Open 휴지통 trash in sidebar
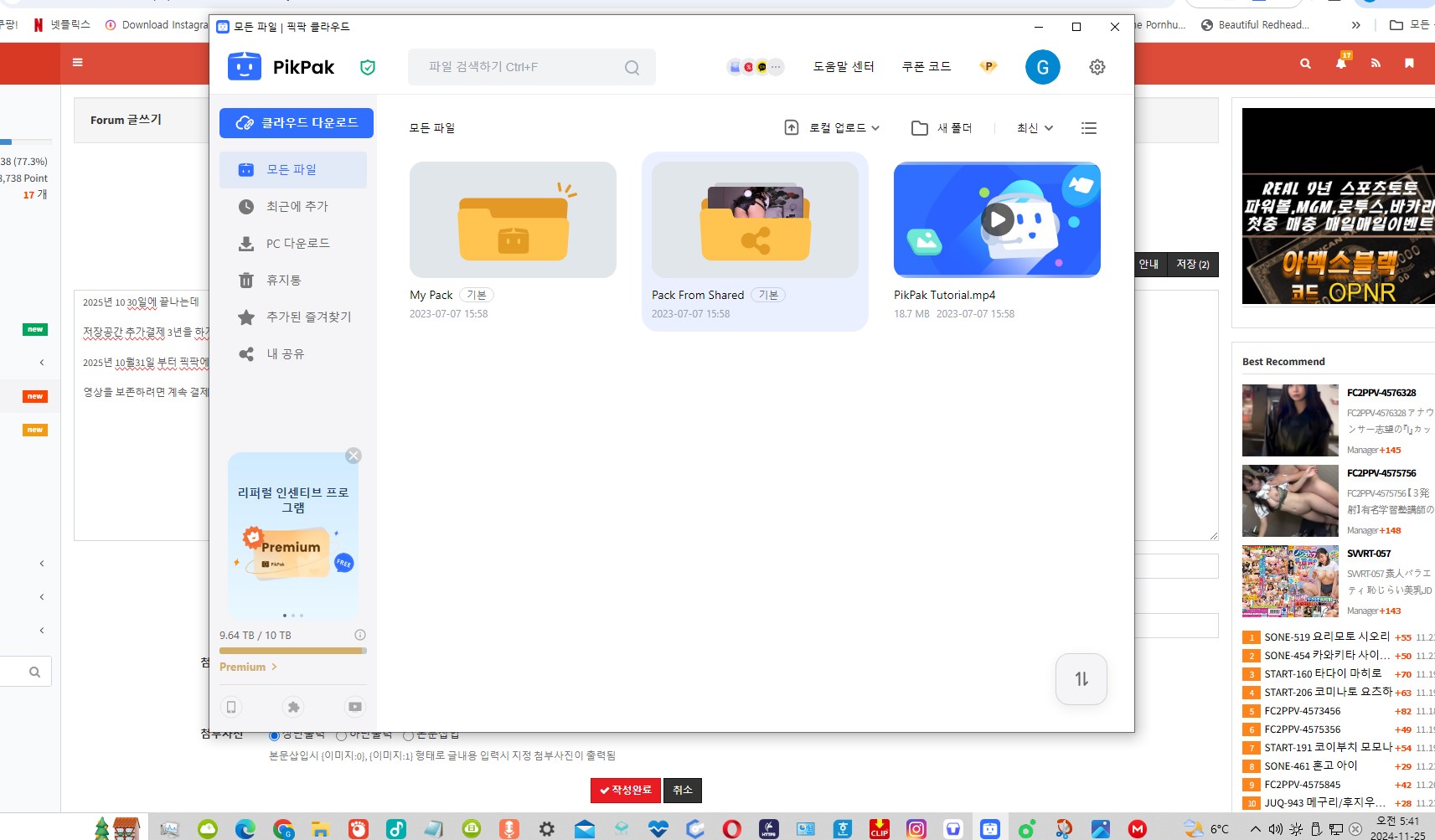The height and width of the screenshot is (840, 1435). 293,281
